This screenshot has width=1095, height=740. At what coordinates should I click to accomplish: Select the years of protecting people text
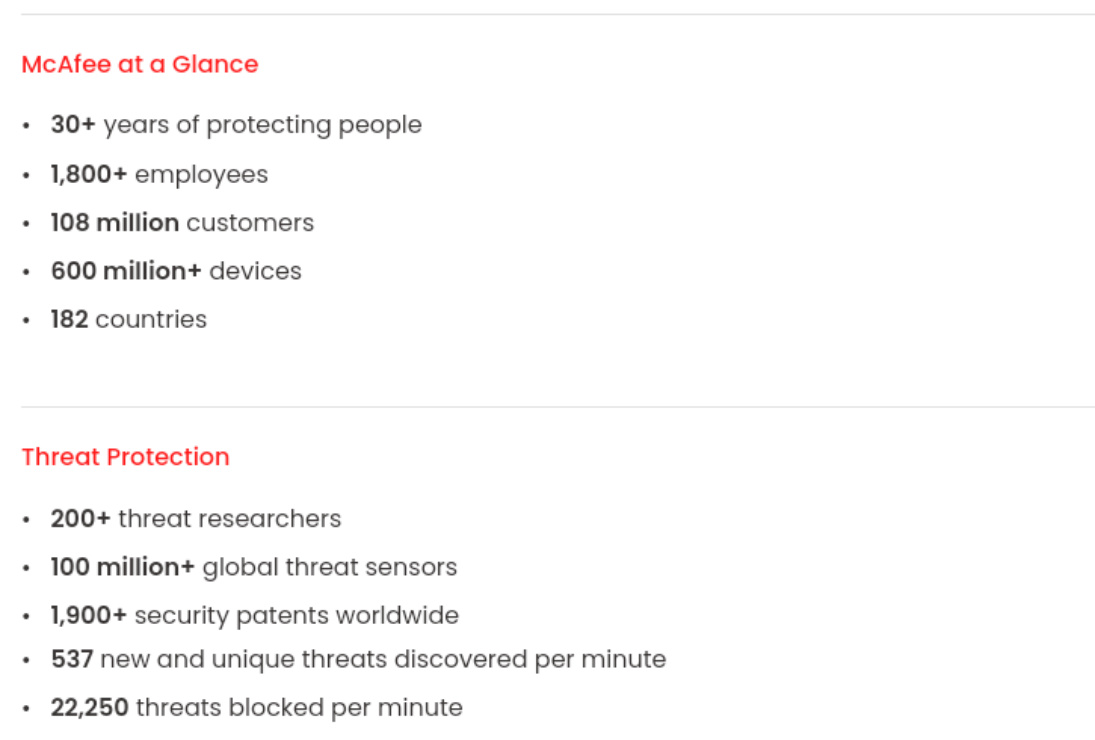tap(263, 125)
